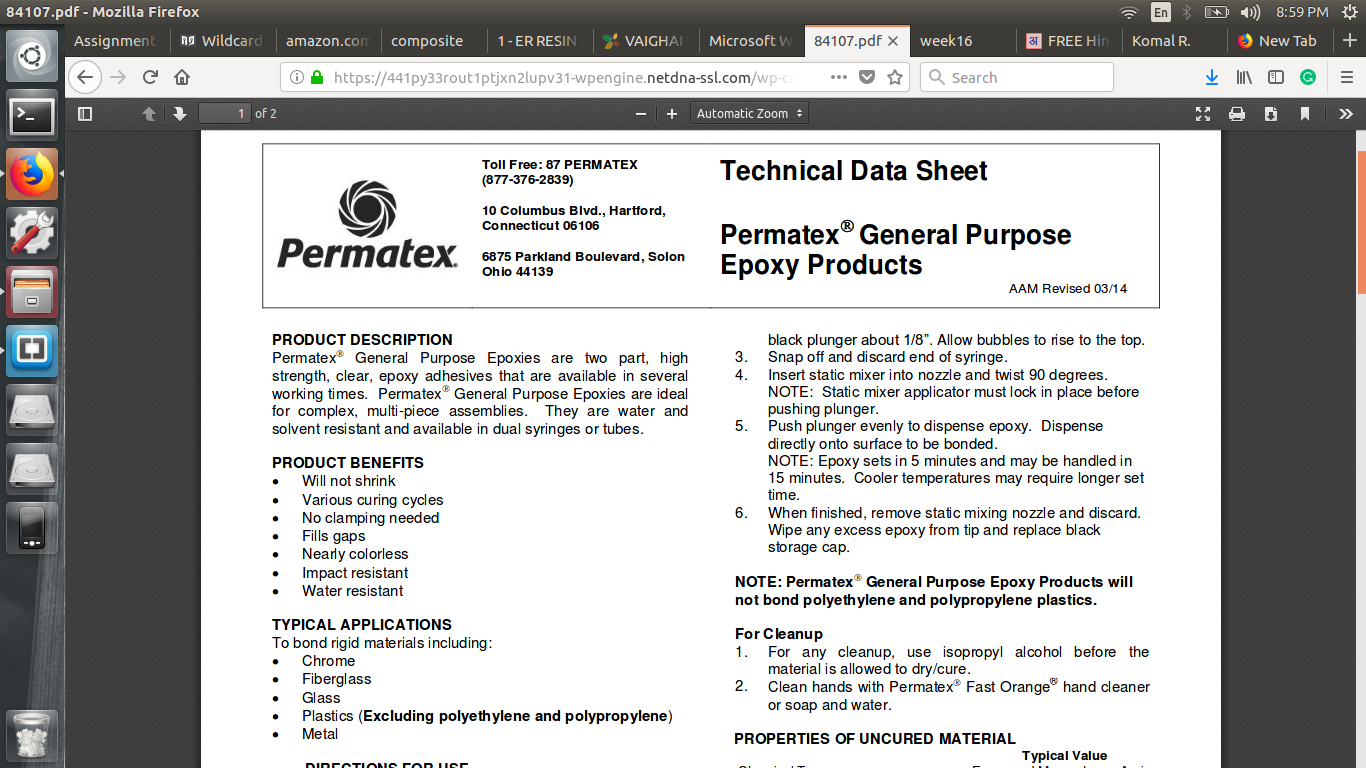Viewport: 1366px width, 768px height.
Task: Switch to the Komal R. tab
Action: click(x=1172, y=41)
